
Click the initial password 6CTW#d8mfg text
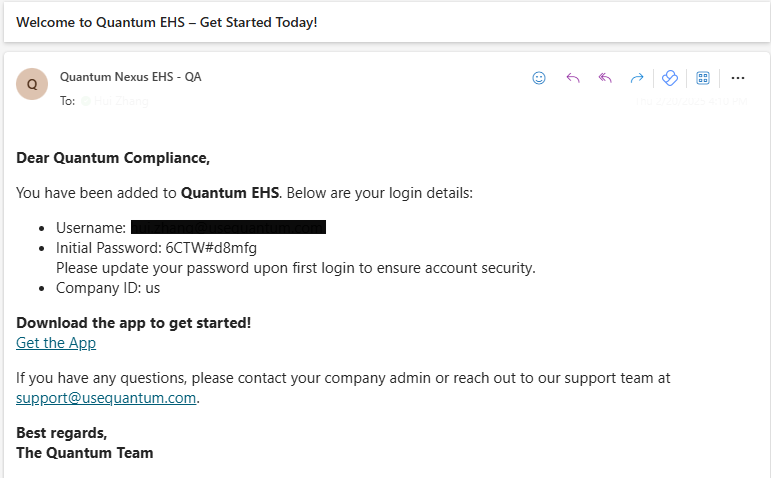(x=211, y=247)
